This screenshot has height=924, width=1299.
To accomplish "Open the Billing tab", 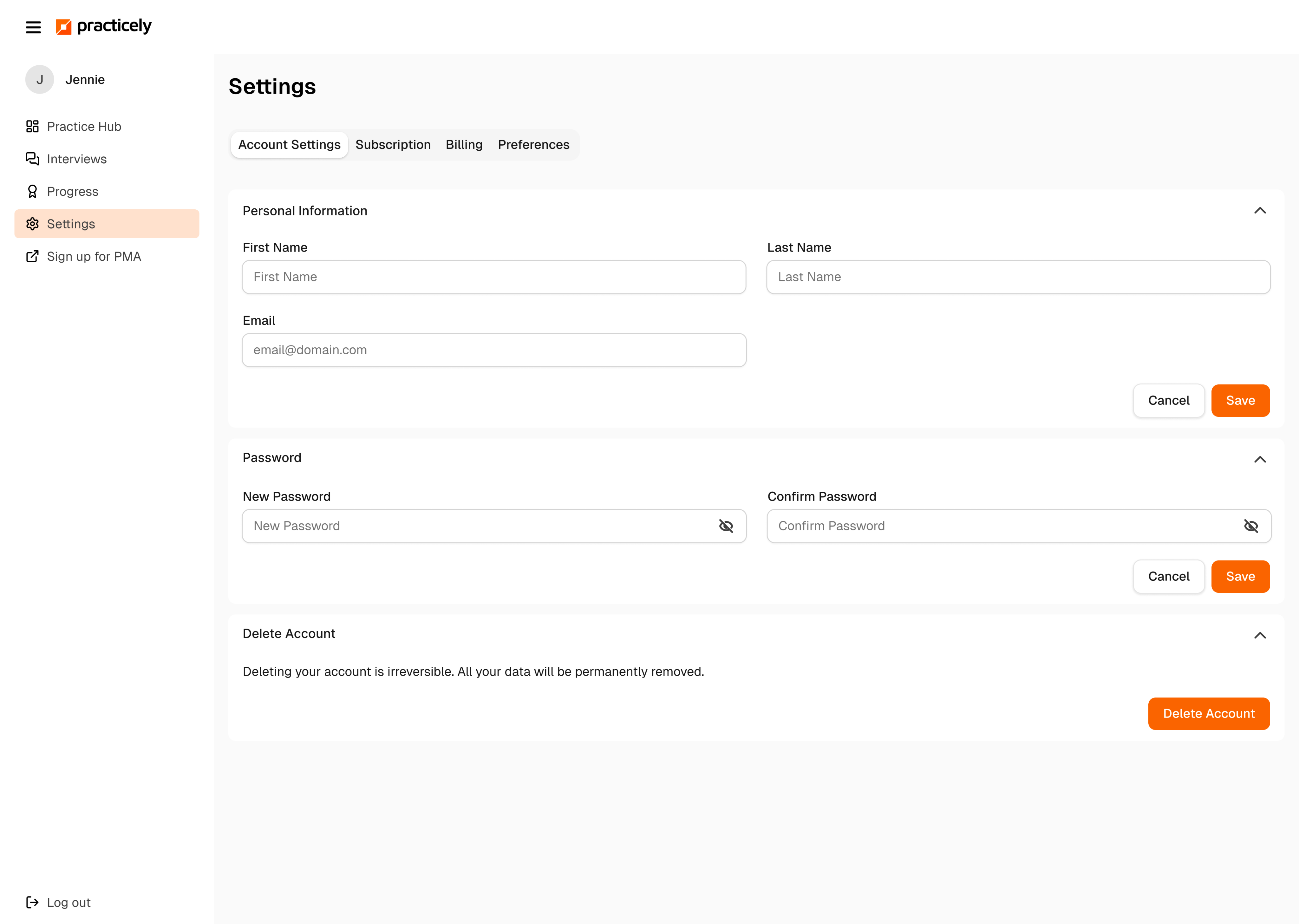I will pyautogui.click(x=464, y=145).
